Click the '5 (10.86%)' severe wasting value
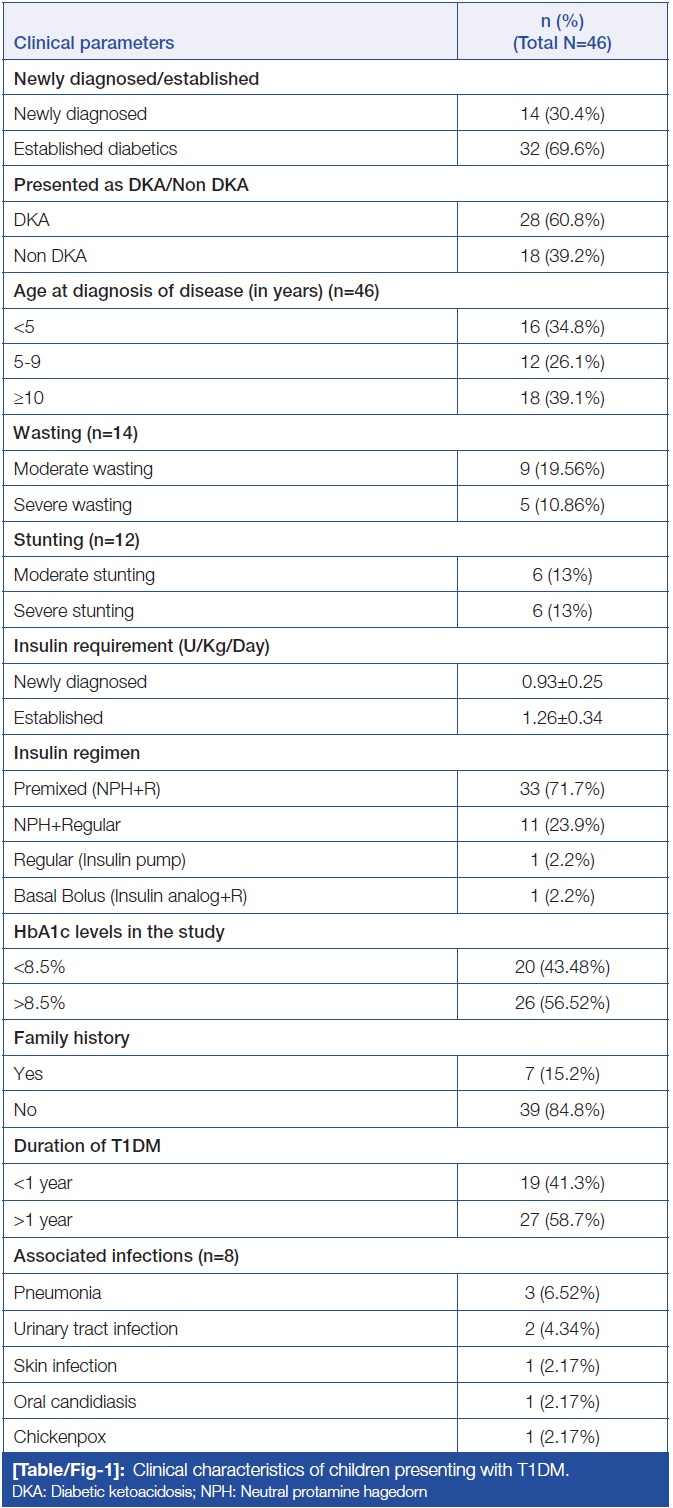673x1508 pixels. tap(561, 505)
